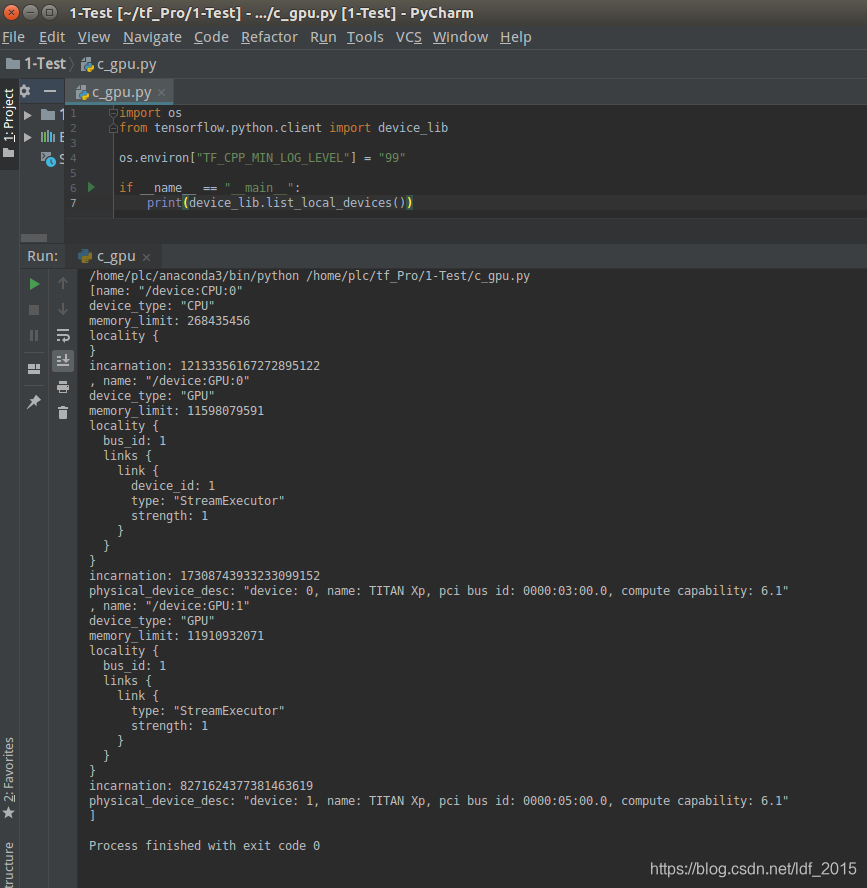Open the Edit menu
Viewport: 867px width, 888px height.
click(52, 37)
